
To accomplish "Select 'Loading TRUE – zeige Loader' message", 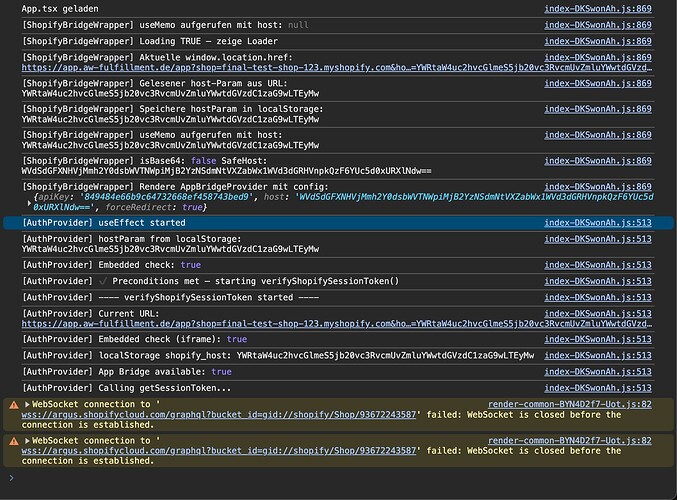I will 150,41.
